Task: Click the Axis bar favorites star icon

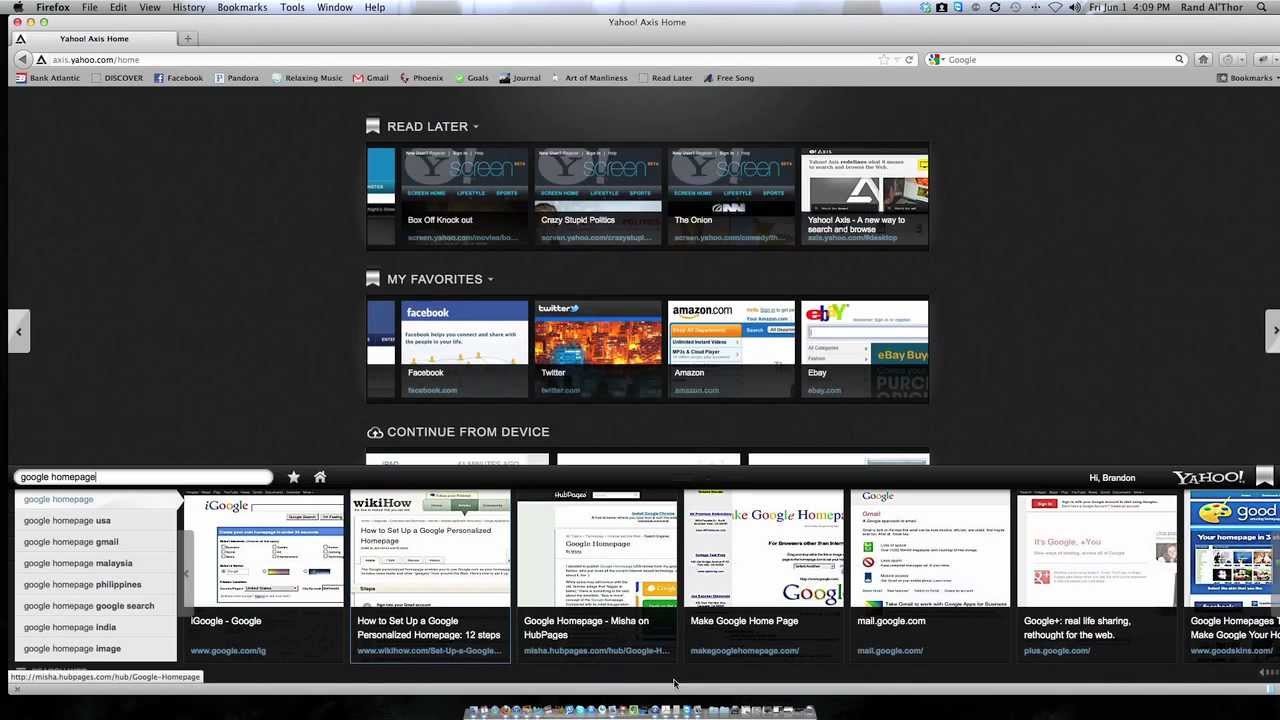Action: tap(293, 477)
